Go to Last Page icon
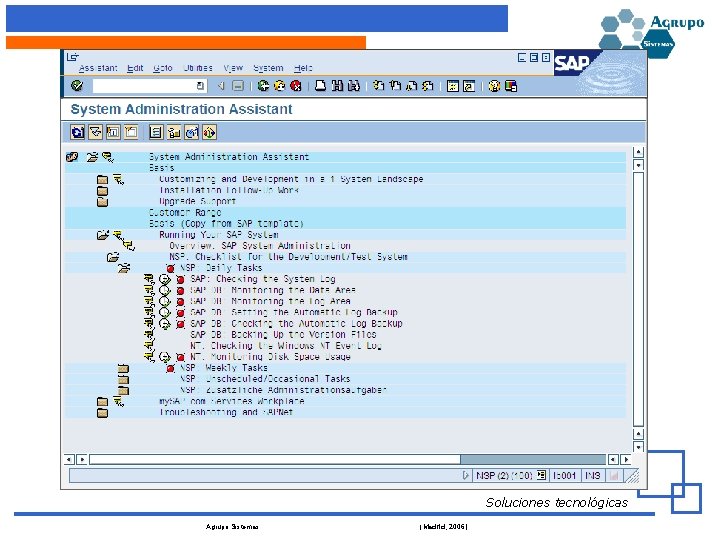This screenshot has width=720, height=540. [x=428, y=85]
